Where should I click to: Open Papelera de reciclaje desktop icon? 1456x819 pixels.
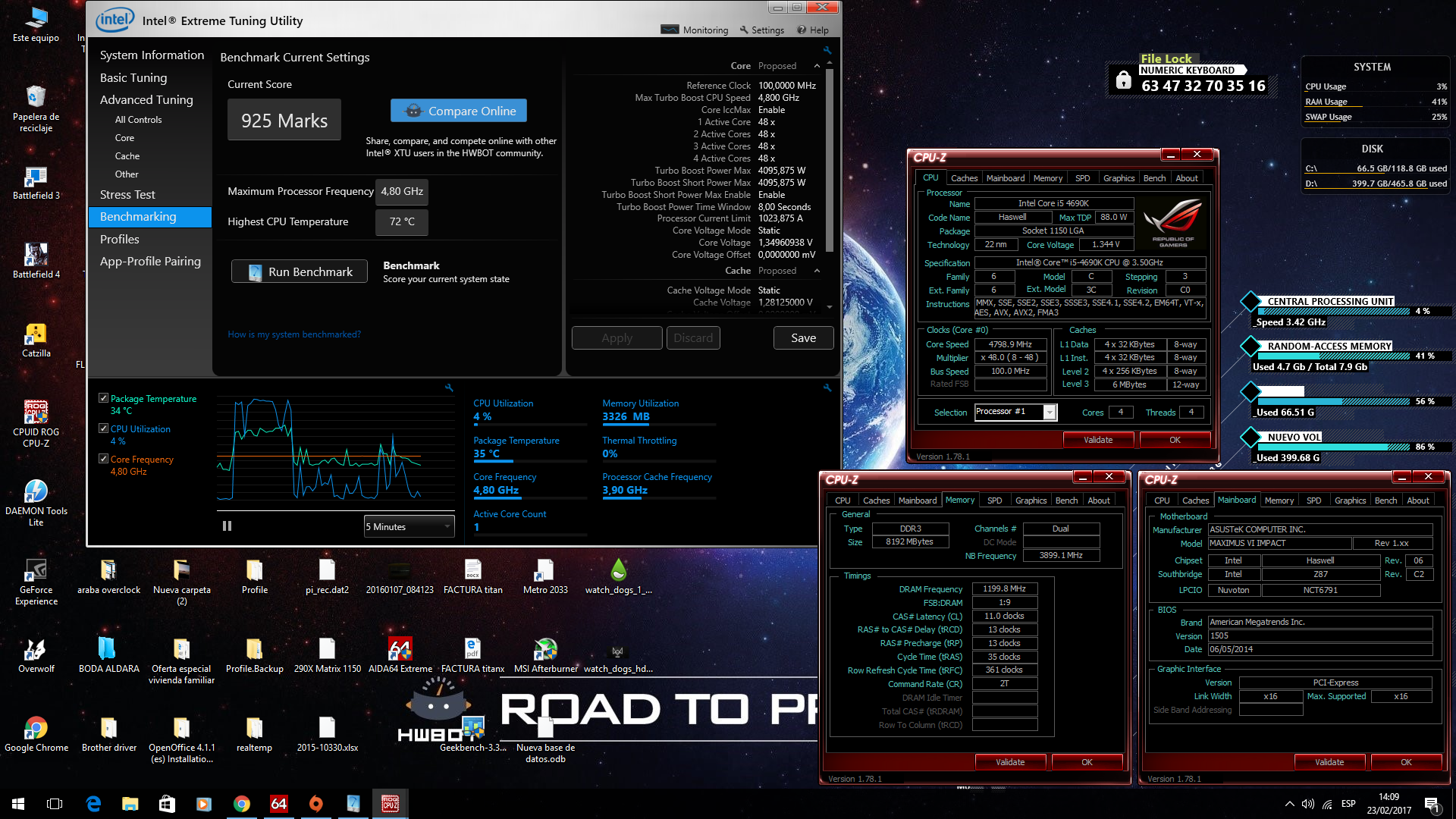(36, 108)
